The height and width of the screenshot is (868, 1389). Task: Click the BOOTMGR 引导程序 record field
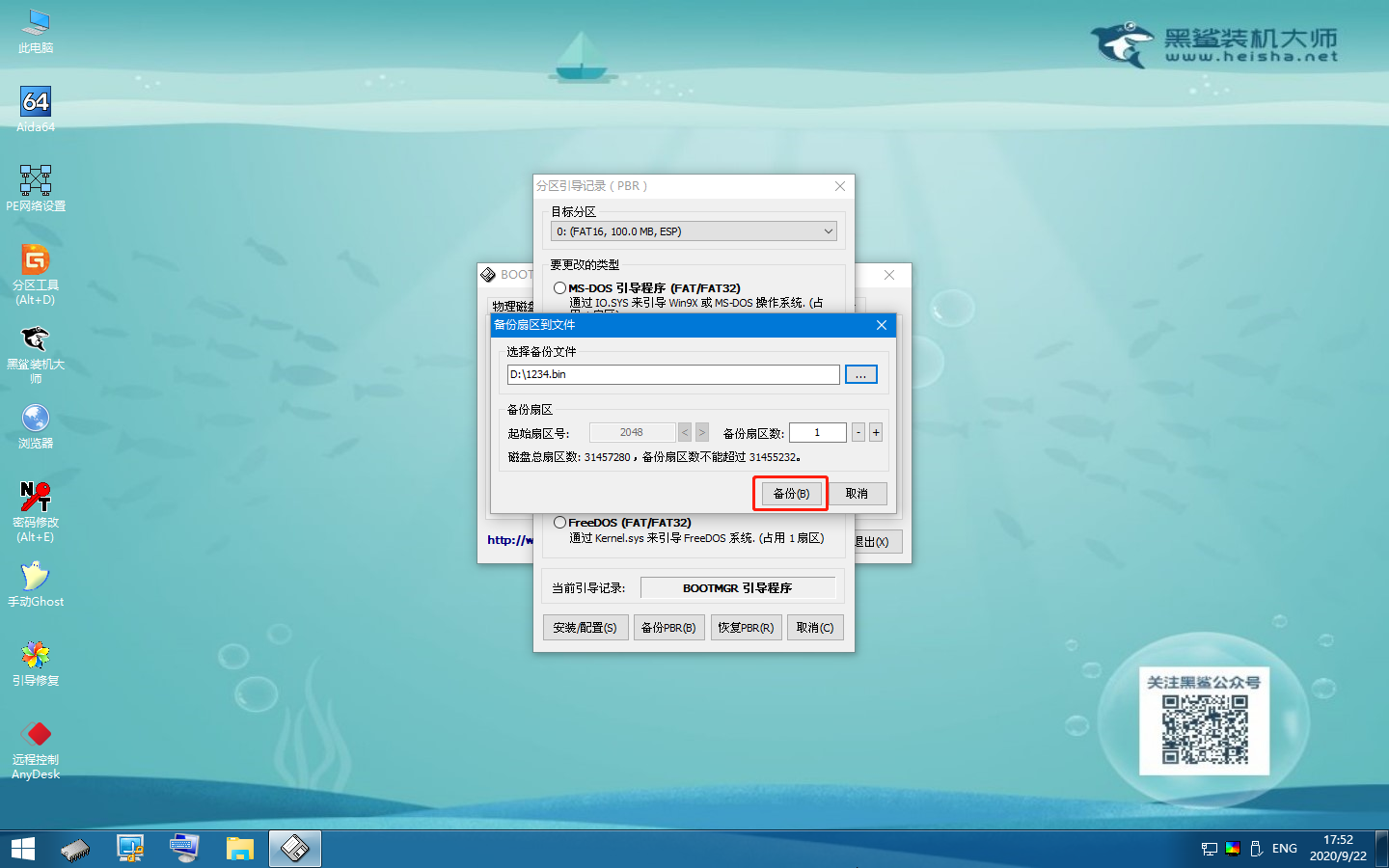pyautogui.click(x=738, y=588)
